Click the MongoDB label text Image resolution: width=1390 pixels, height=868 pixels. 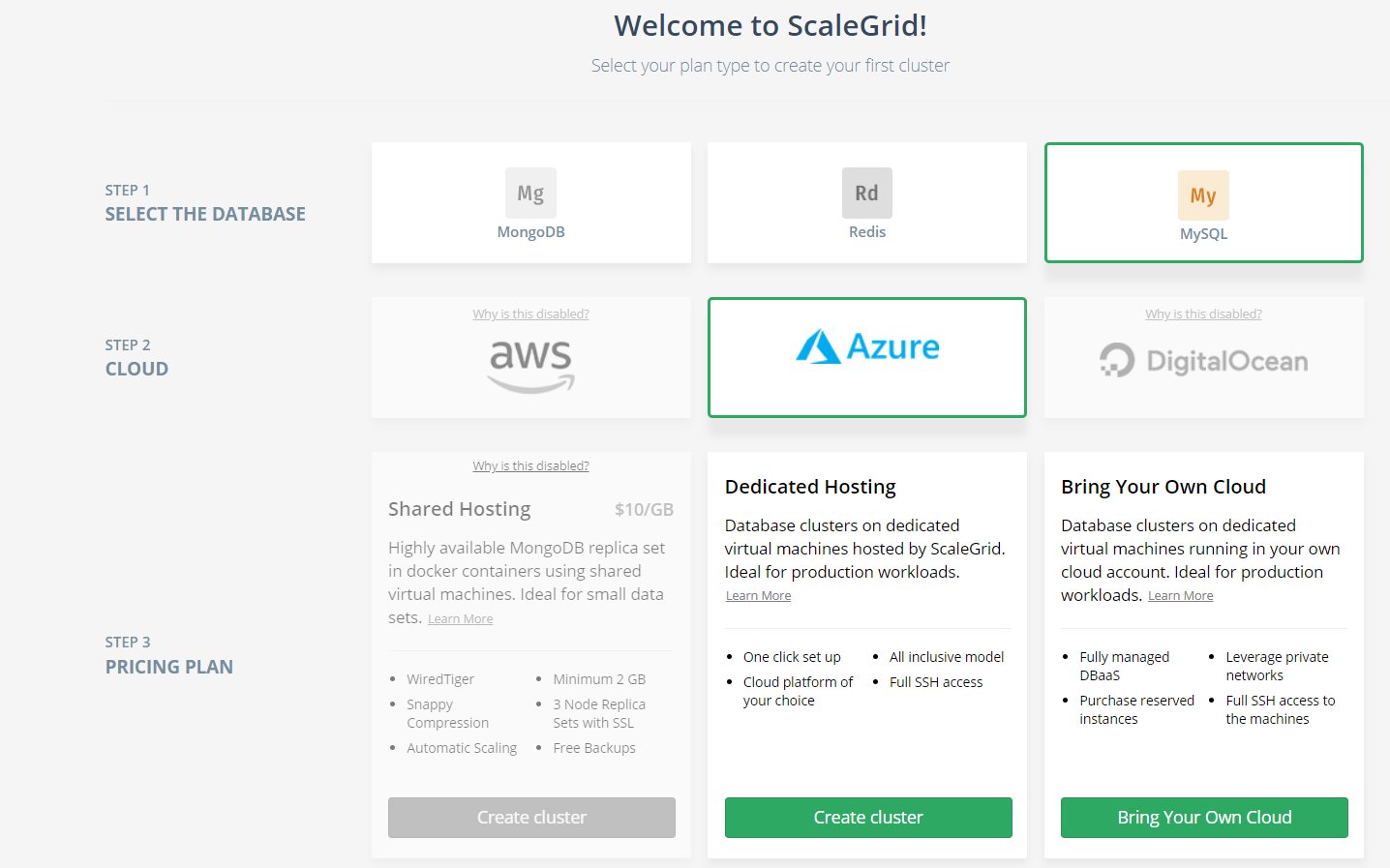[x=530, y=232]
